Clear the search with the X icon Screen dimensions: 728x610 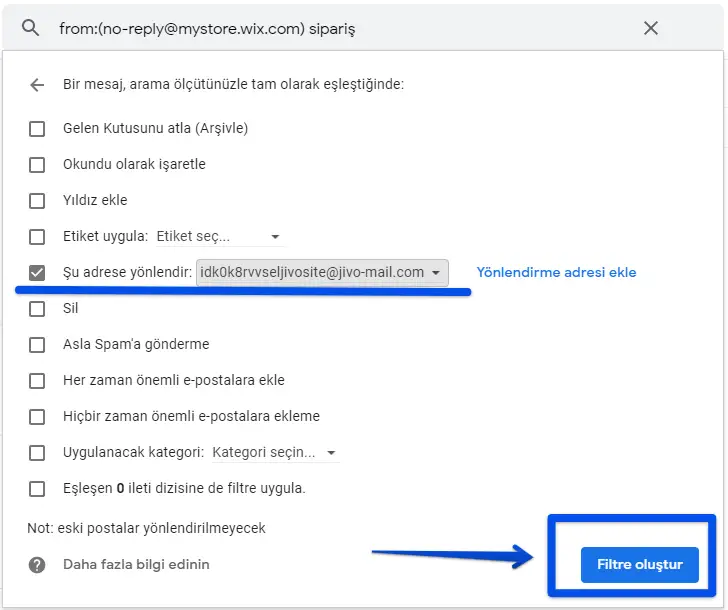[651, 28]
